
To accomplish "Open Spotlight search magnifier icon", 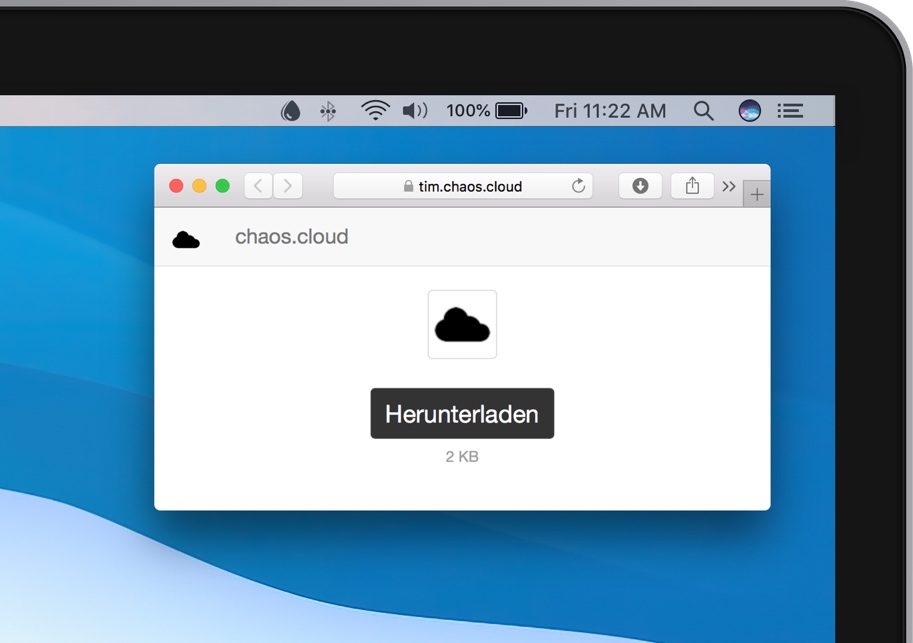I will [x=704, y=111].
